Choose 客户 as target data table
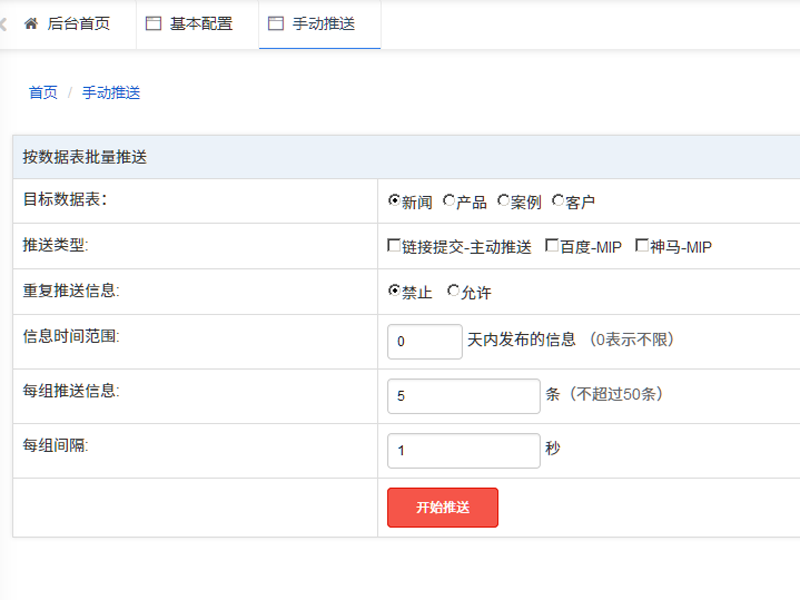 (558, 201)
